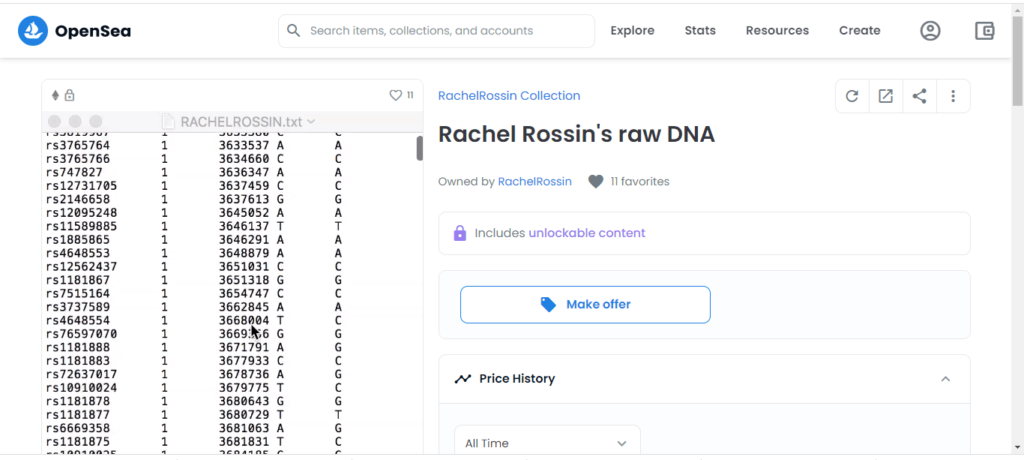The width and height of the screenshot is (1024, 460).
Task: Click position value 3662845
Action: pyautogui.click(x=244, y=307)
